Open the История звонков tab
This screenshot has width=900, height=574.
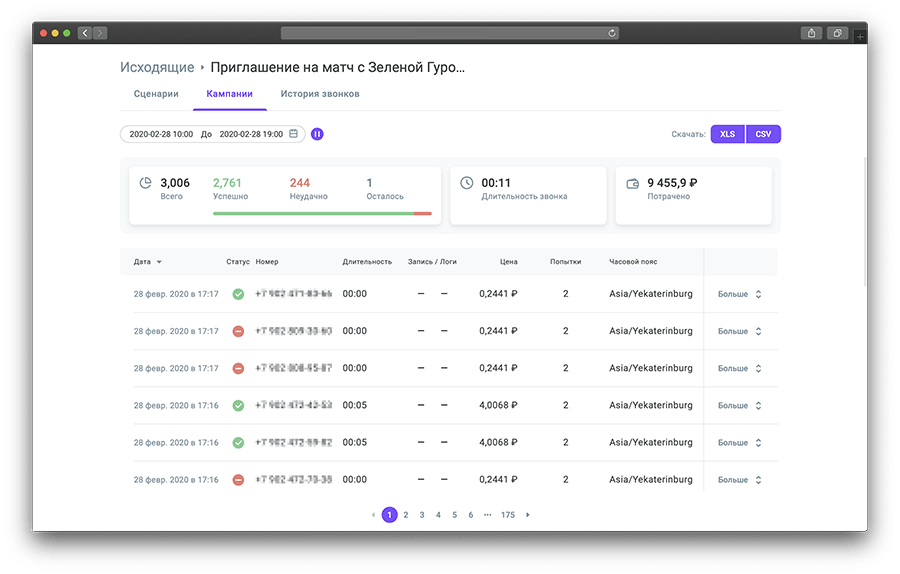(x=319, y=94)
